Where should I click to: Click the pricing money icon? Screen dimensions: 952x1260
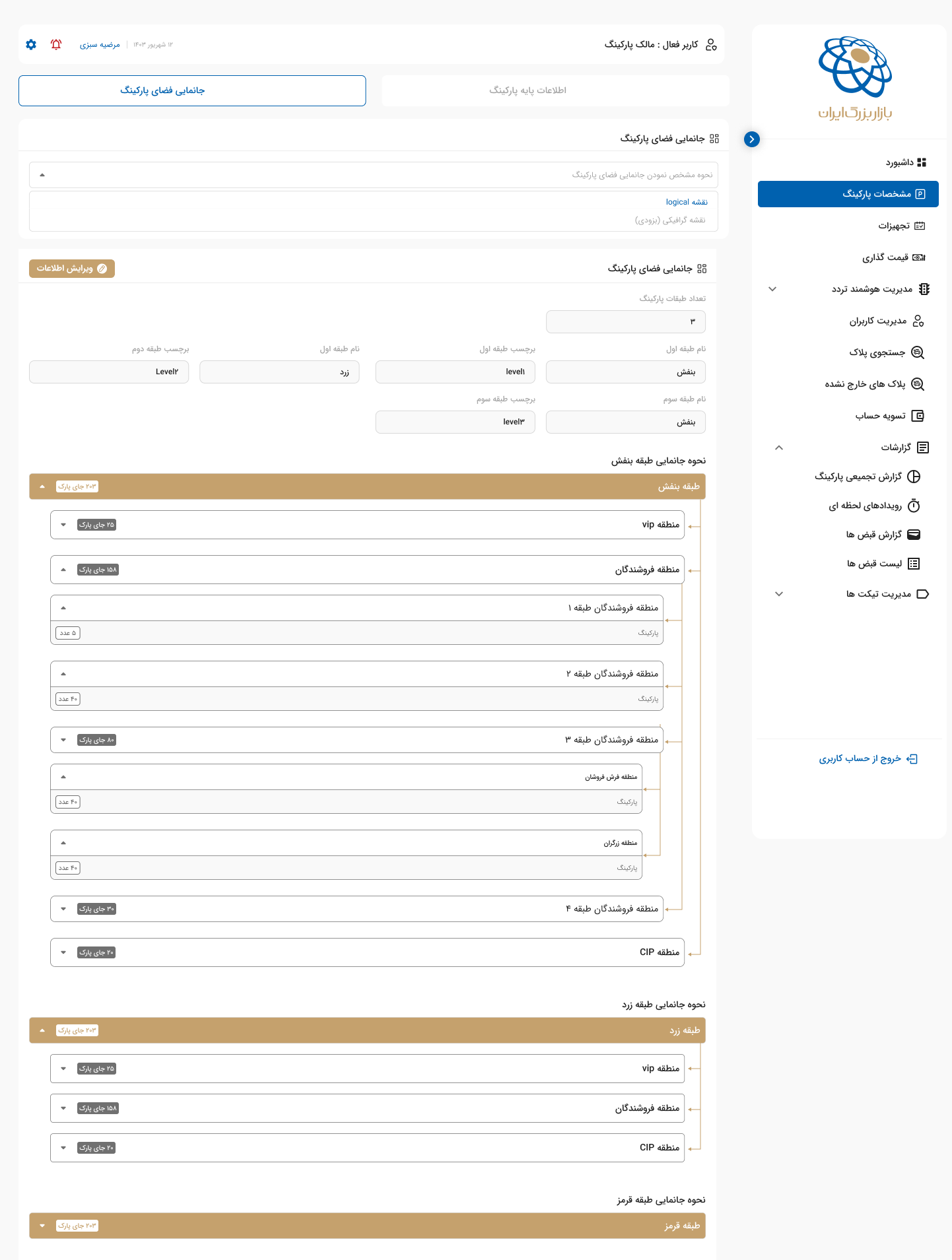point(918,257)
